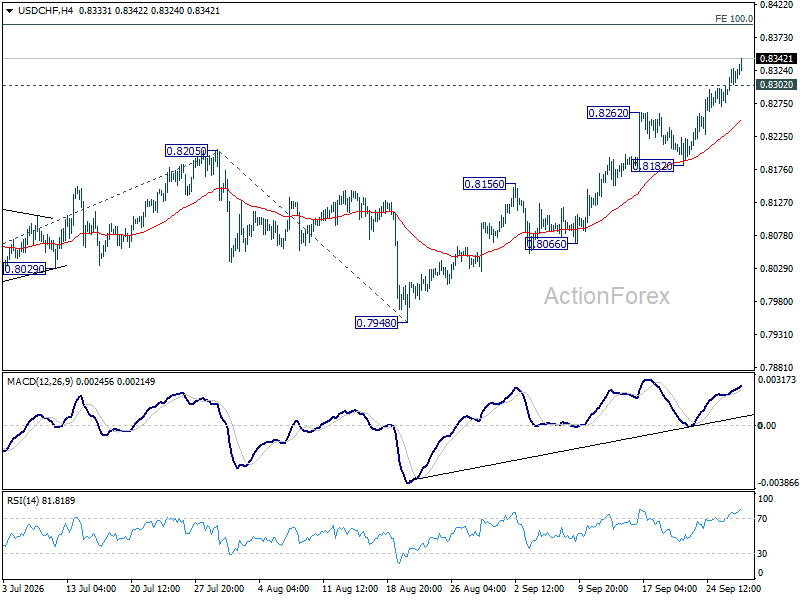
Task: Expand the USDCHF,H4 chart title triangle
Action: coord(9,11)
